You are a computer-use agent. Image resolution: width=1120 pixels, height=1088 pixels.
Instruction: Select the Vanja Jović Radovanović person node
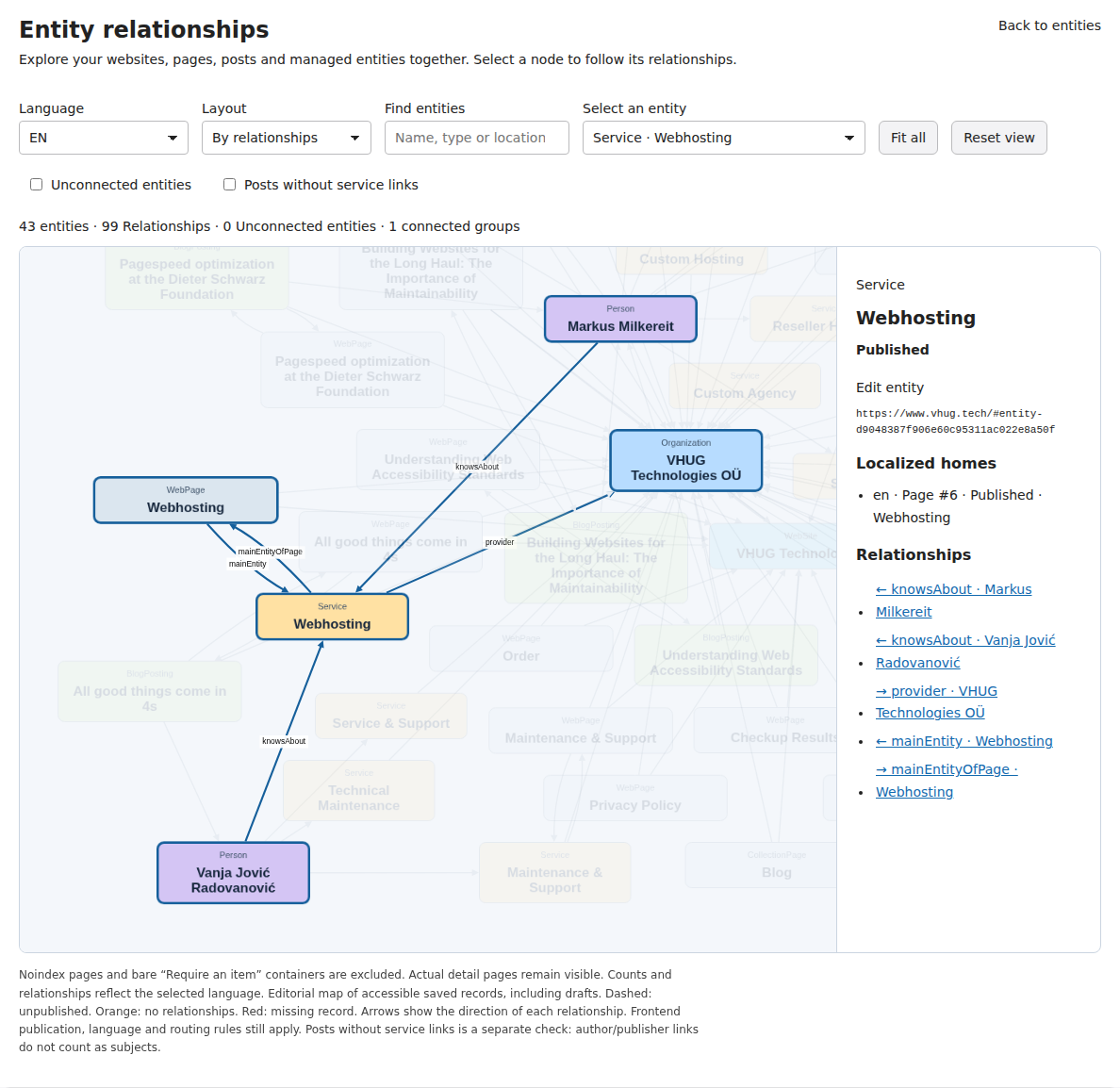[234, 873]
